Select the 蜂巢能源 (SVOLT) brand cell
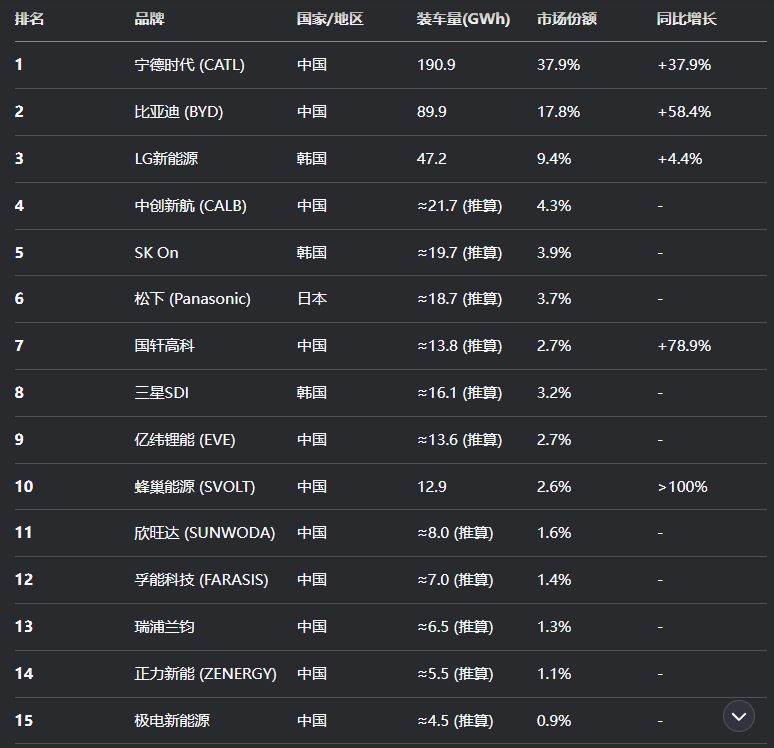Viewport: 774px width, 748px height. click(195, 487)
